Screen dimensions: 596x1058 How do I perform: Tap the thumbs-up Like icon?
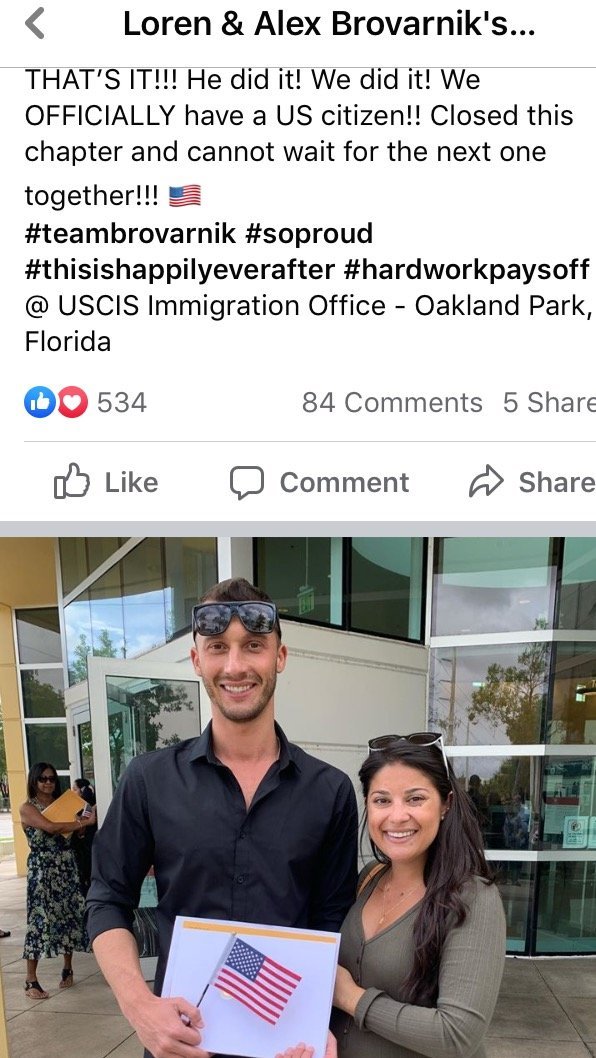click(72, 481)
